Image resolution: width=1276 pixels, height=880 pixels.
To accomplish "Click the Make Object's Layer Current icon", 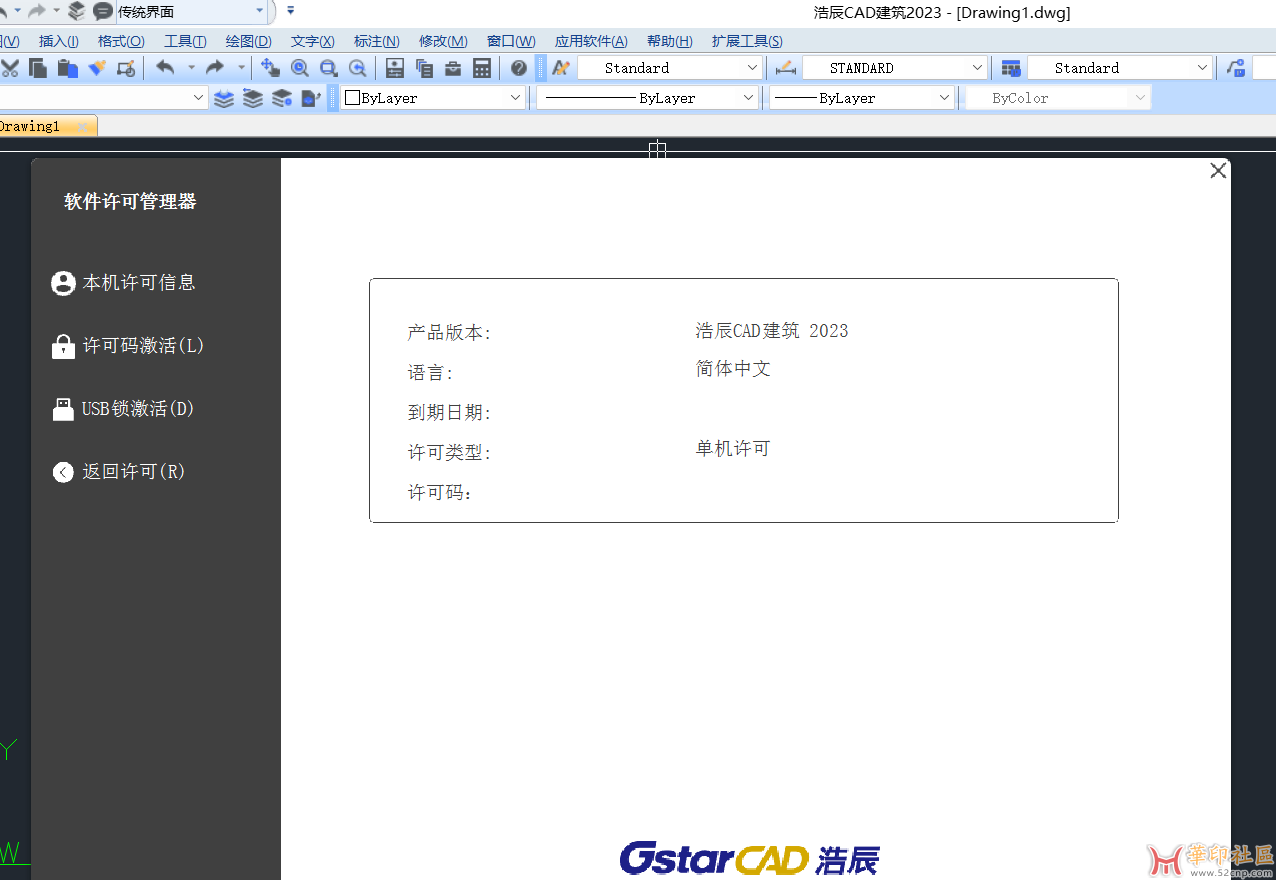I will (x=311, y=98).
